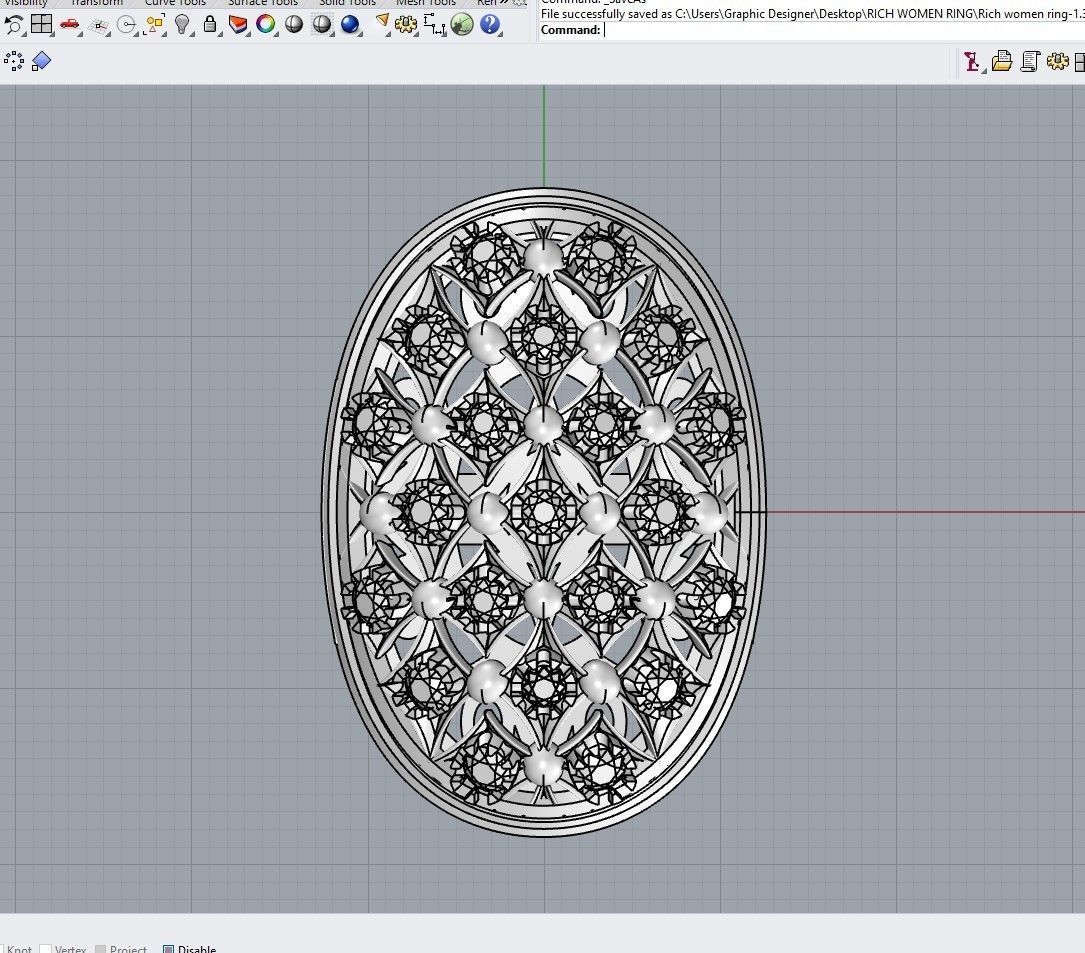Switch to the Mesh Tools tab

[426, 3]
